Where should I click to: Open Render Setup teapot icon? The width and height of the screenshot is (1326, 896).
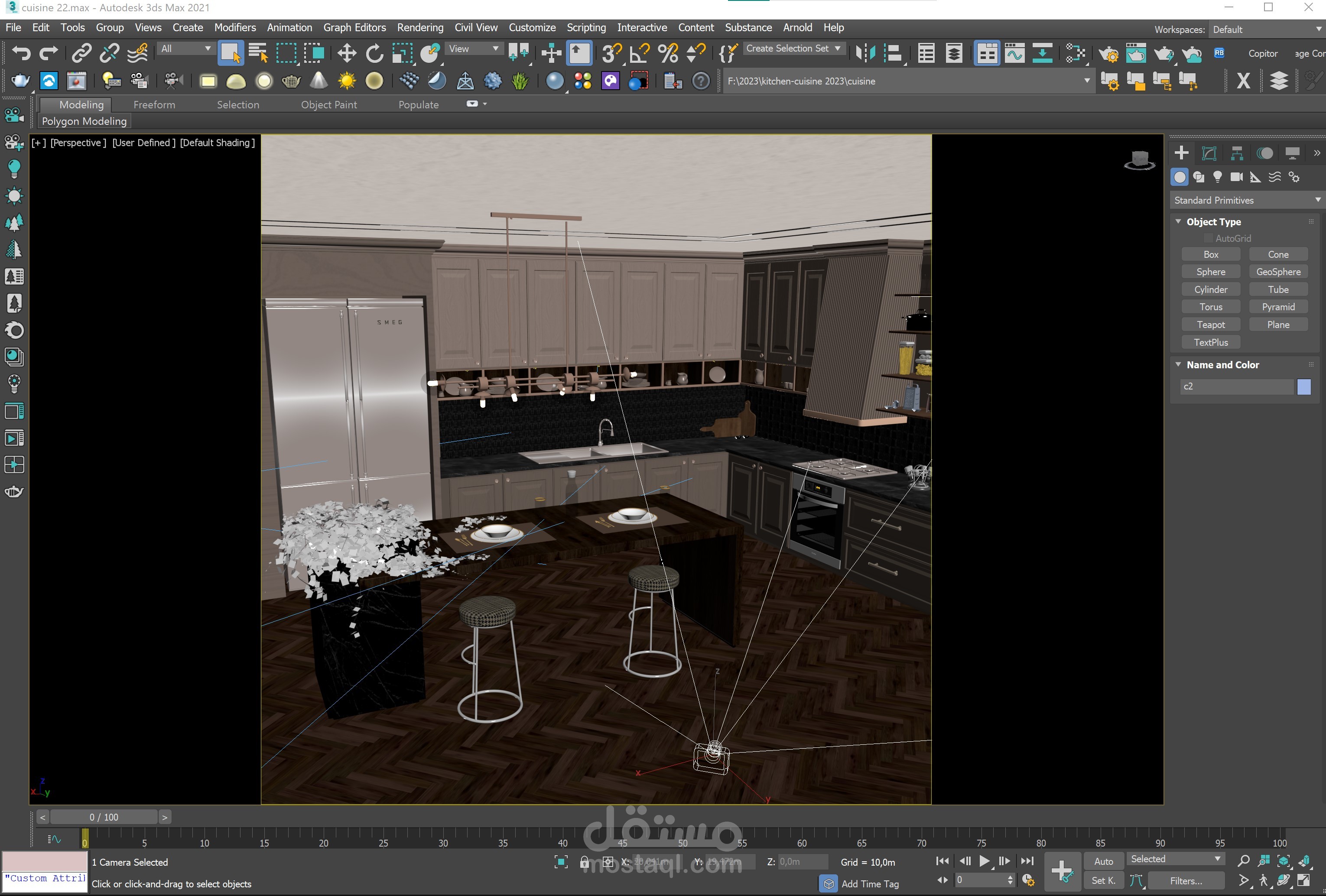1108,54
